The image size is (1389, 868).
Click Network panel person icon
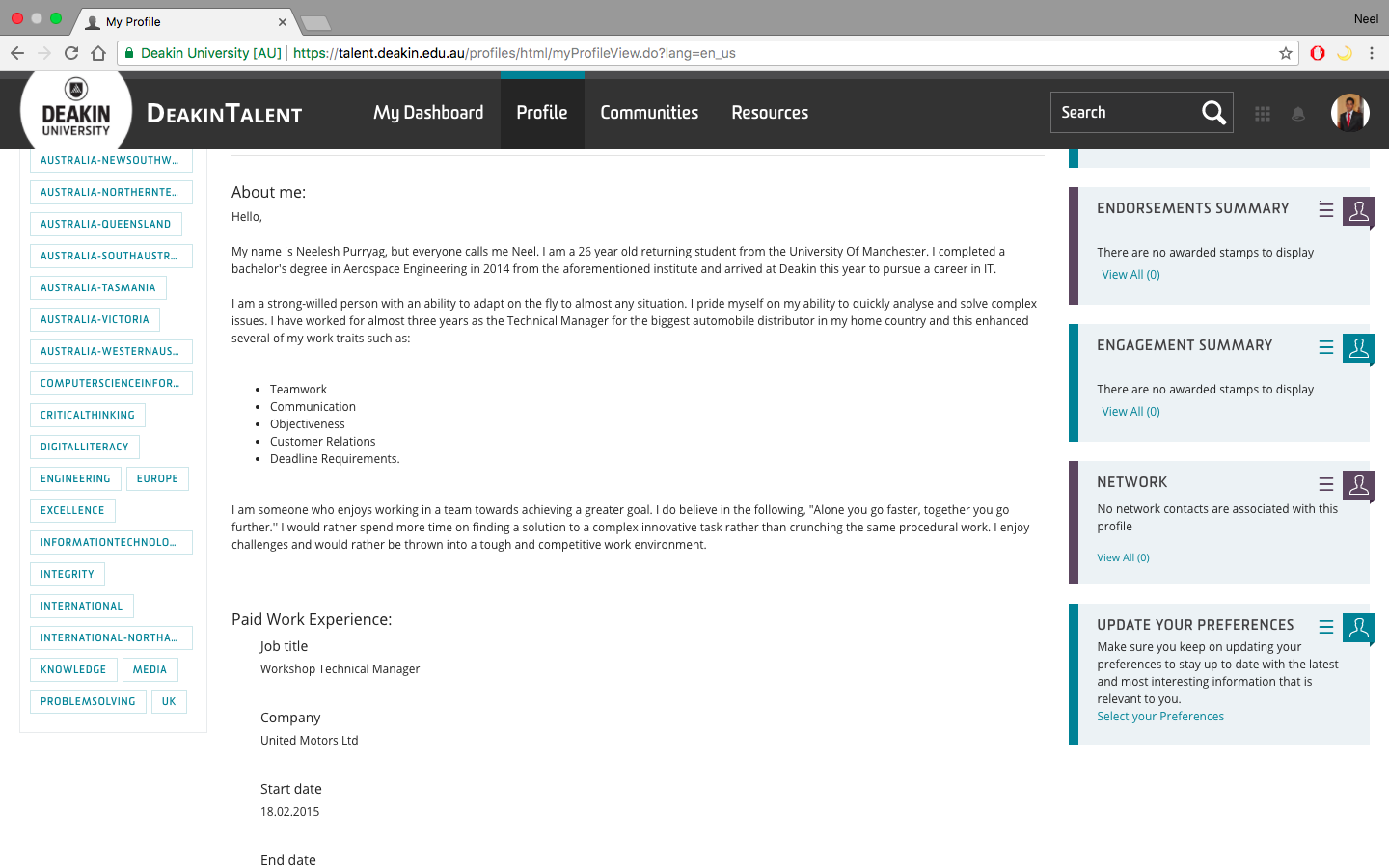click(1358, 485)
